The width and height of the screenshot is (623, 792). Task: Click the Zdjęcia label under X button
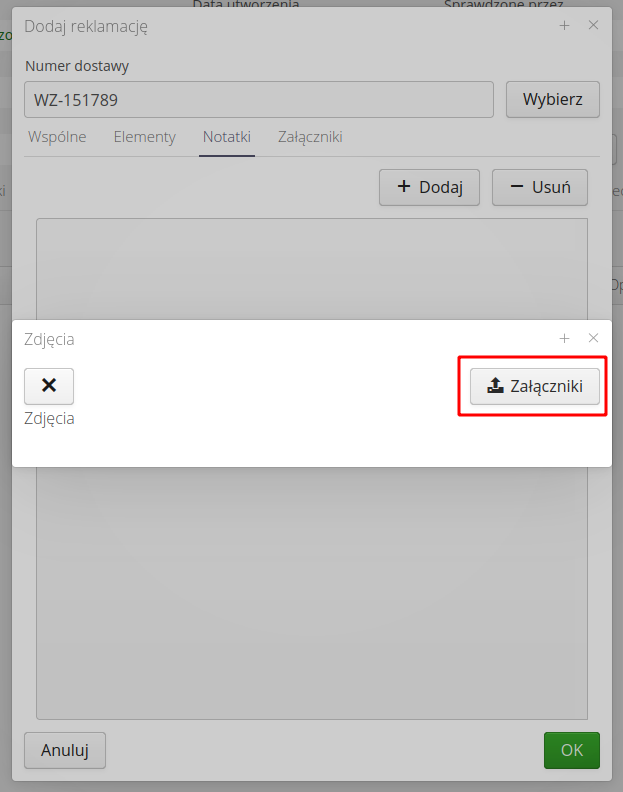click(49, 419)
